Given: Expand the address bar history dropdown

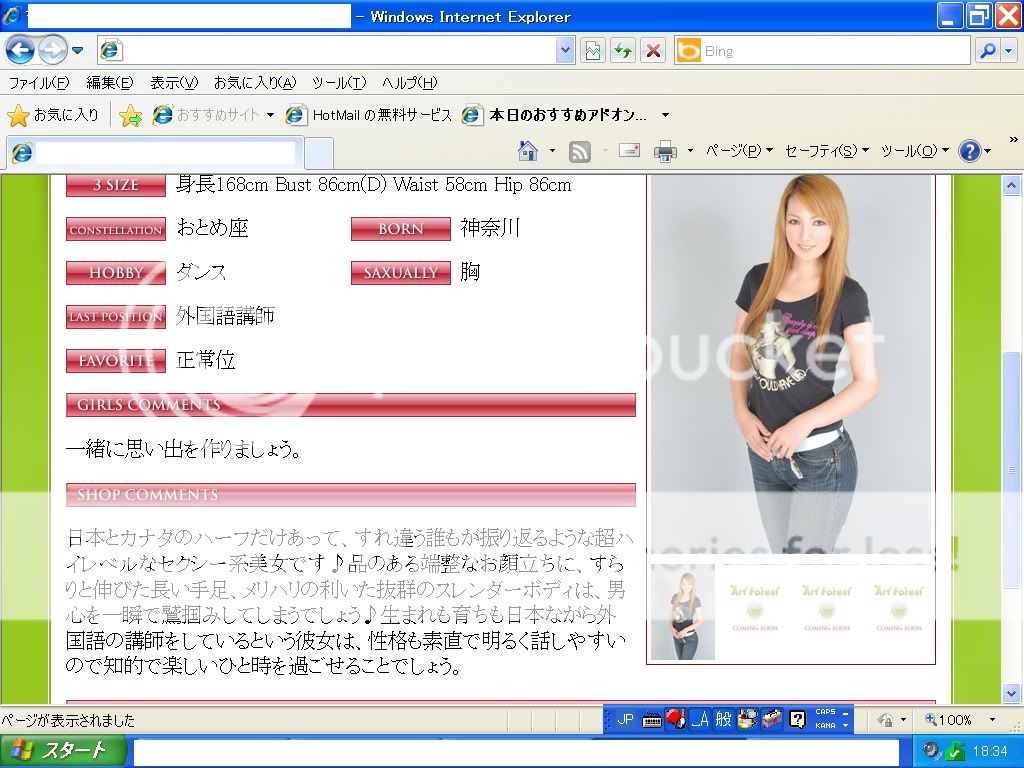Looking at the screenshot, I should 565,50.
